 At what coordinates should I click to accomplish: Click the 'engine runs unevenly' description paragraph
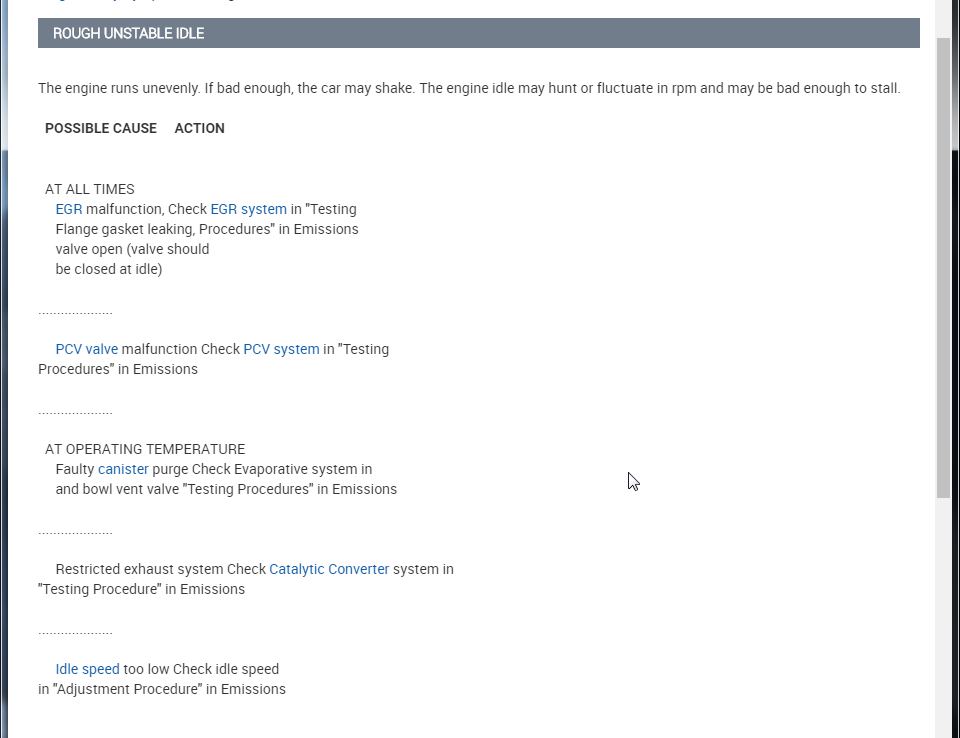tap(469, 88)
